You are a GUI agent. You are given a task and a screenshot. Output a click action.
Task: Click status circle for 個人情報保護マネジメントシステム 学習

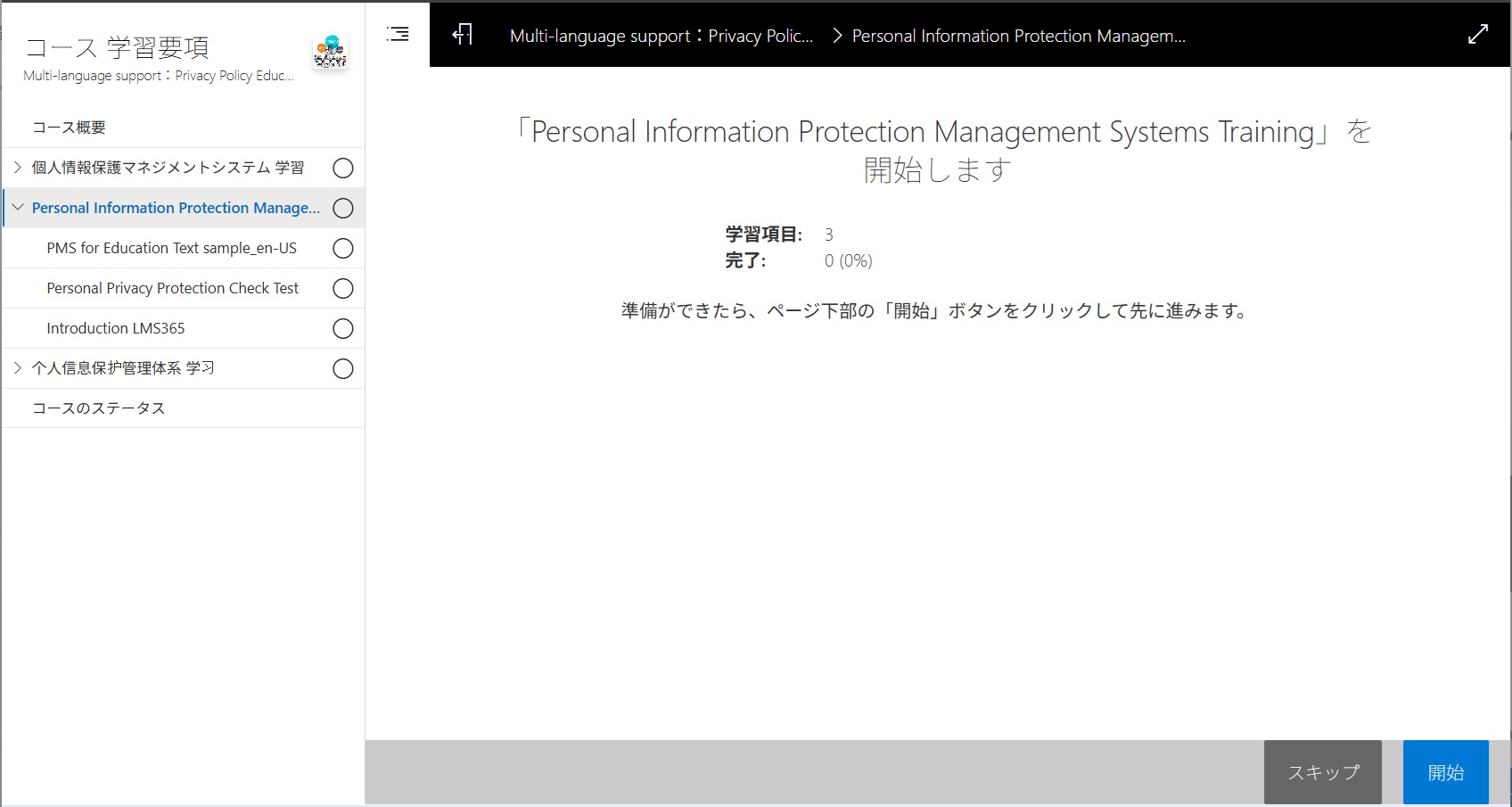[343, 168]
